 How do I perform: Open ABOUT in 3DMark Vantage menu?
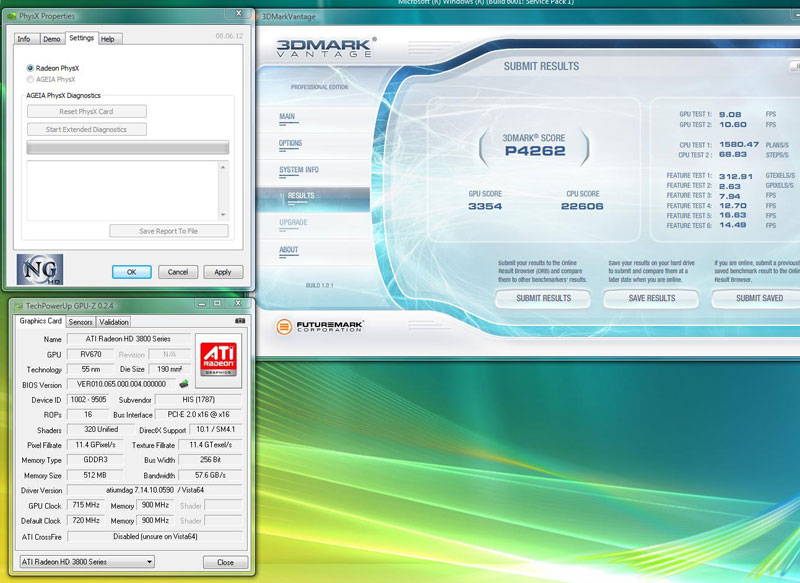(289, 250)
